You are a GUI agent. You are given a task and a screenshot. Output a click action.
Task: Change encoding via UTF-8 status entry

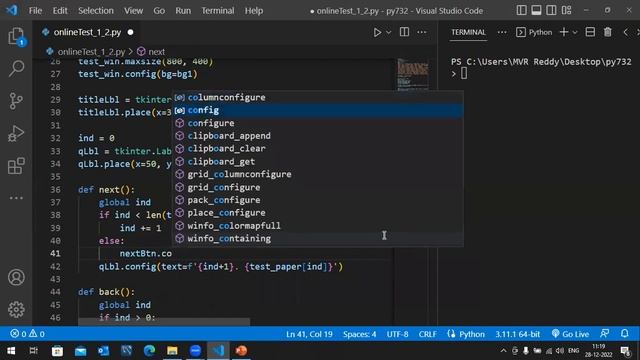coord(397,334)
